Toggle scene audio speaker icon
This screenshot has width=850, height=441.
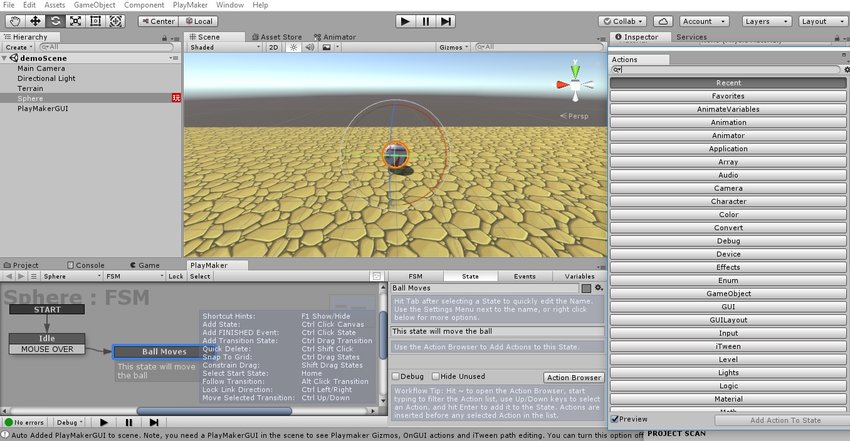coord(310,47)
